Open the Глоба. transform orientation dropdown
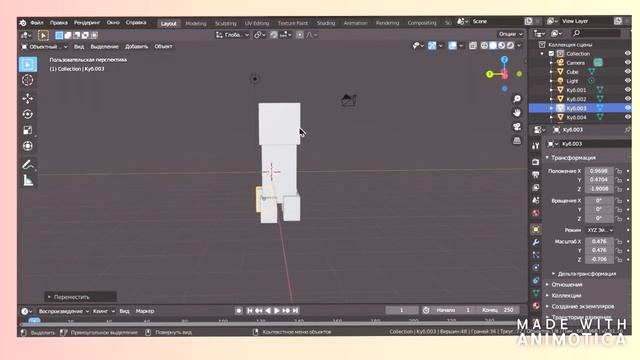The width and height of the screenshot is (640, 360). (232, 35)
